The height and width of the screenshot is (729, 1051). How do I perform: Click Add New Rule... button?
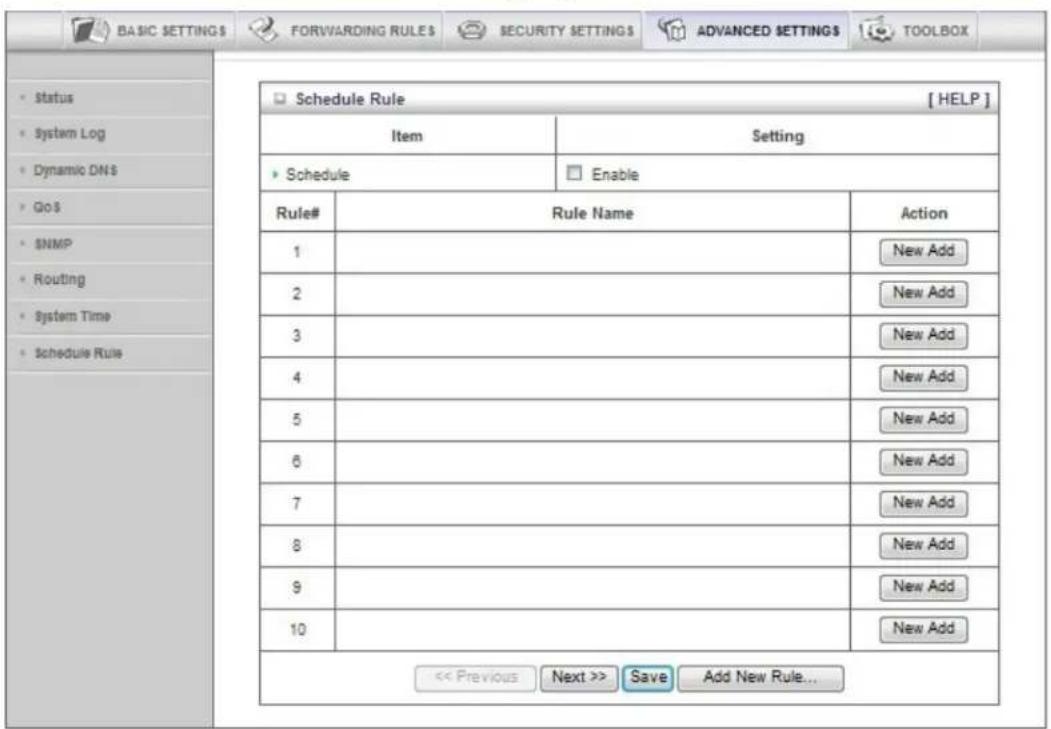[760, 677]
